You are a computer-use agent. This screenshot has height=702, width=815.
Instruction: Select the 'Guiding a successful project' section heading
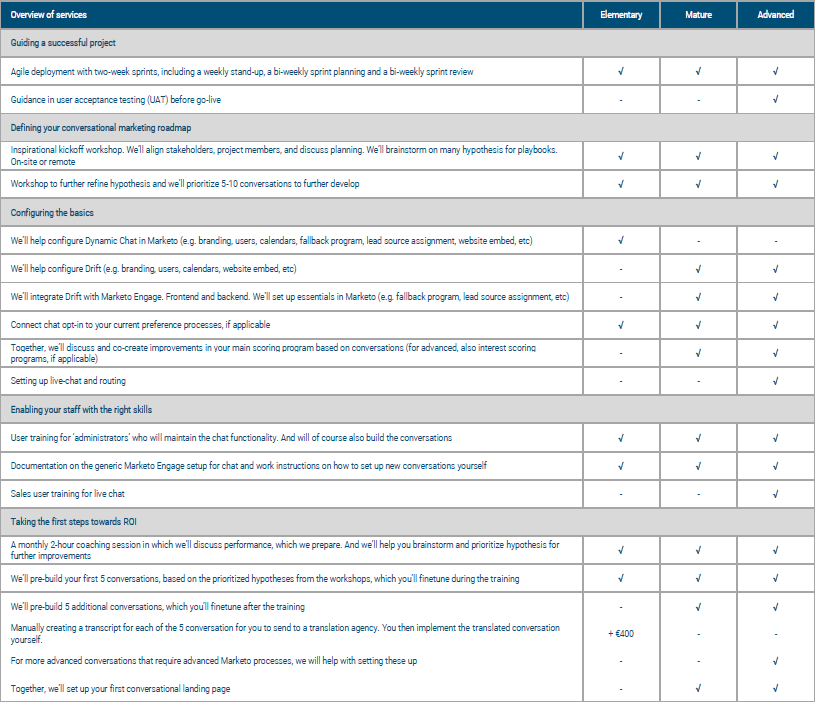pyautogui.click(x=63, y=43)
